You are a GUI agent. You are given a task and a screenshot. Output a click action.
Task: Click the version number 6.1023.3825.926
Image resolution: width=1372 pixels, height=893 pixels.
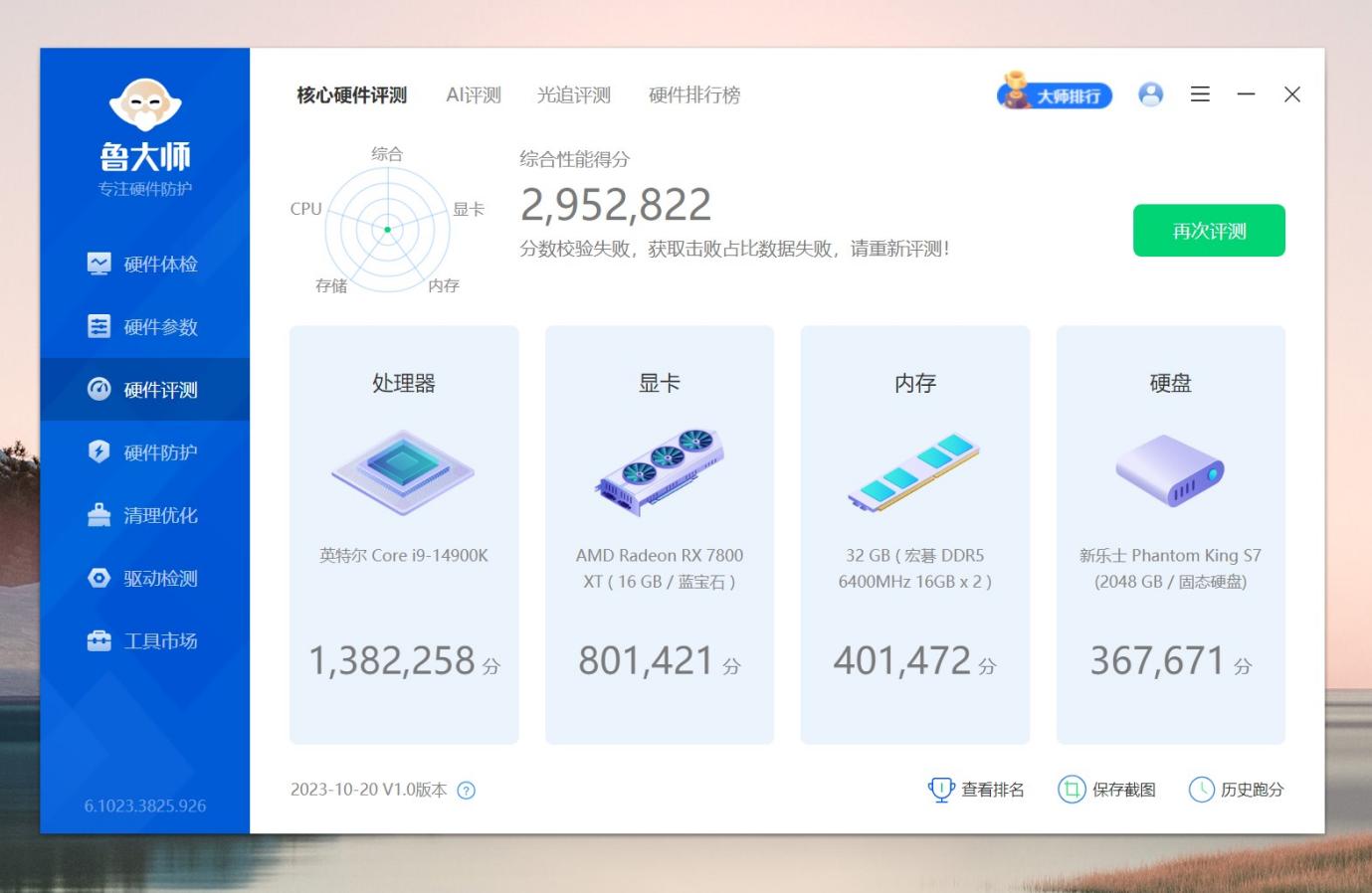tap(145, 805)
